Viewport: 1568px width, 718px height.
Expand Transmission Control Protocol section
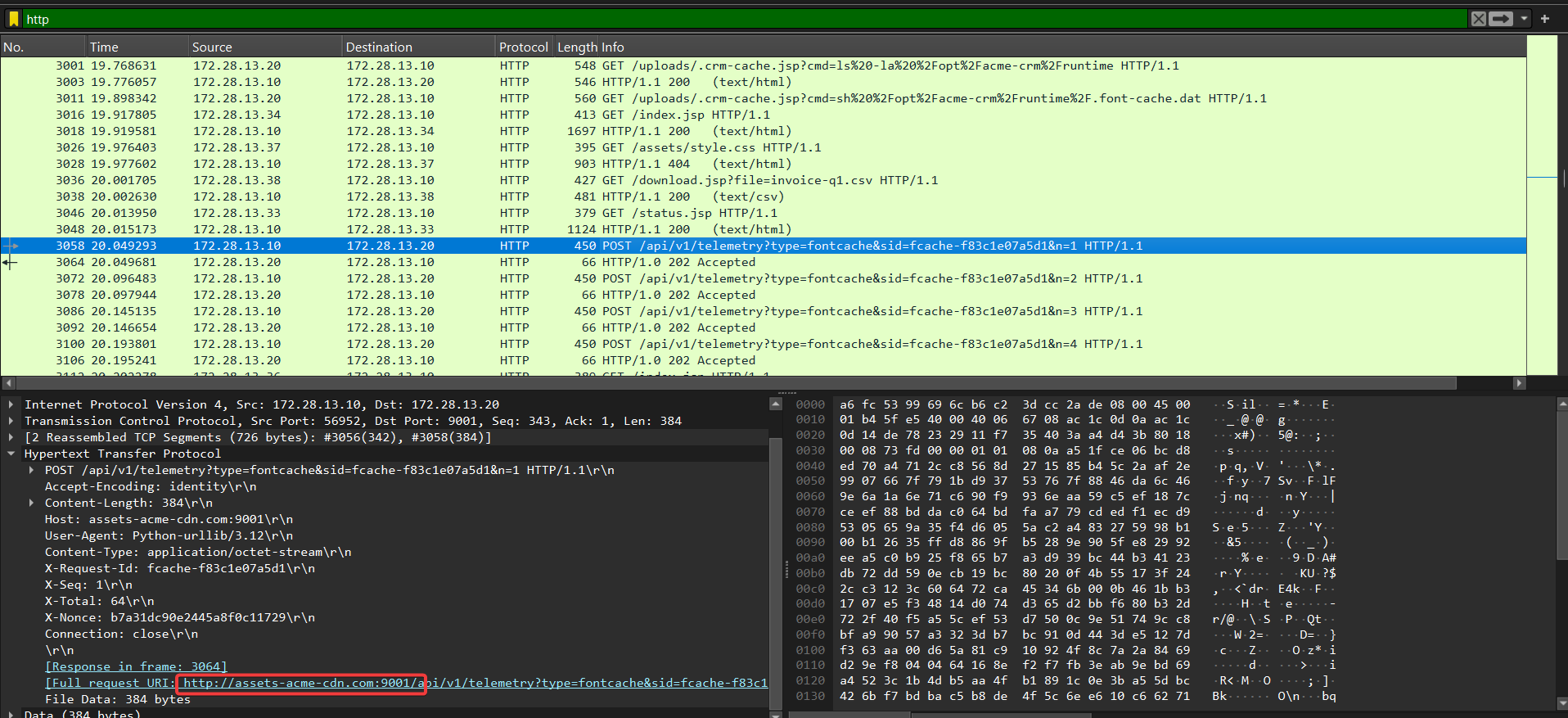coord(11,421)
